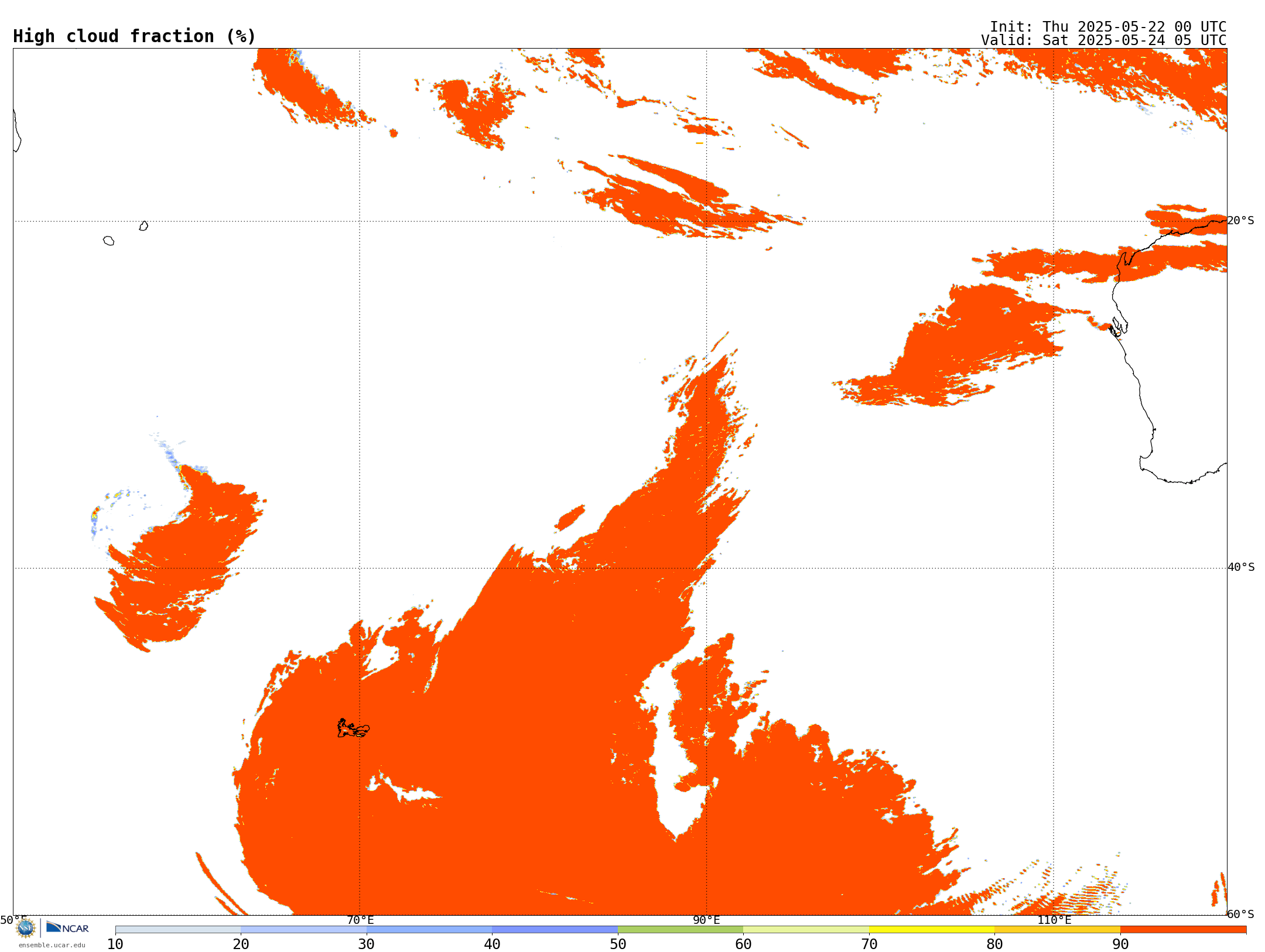Click the 40–50 periwinkle colorbar segment
1265x952 pixels.
tap(555, 930)
